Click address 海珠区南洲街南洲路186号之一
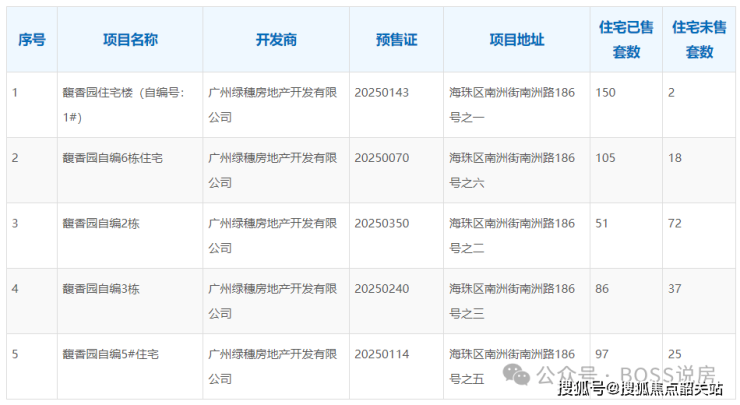The image size is (740, 405). tap(512, 105)
